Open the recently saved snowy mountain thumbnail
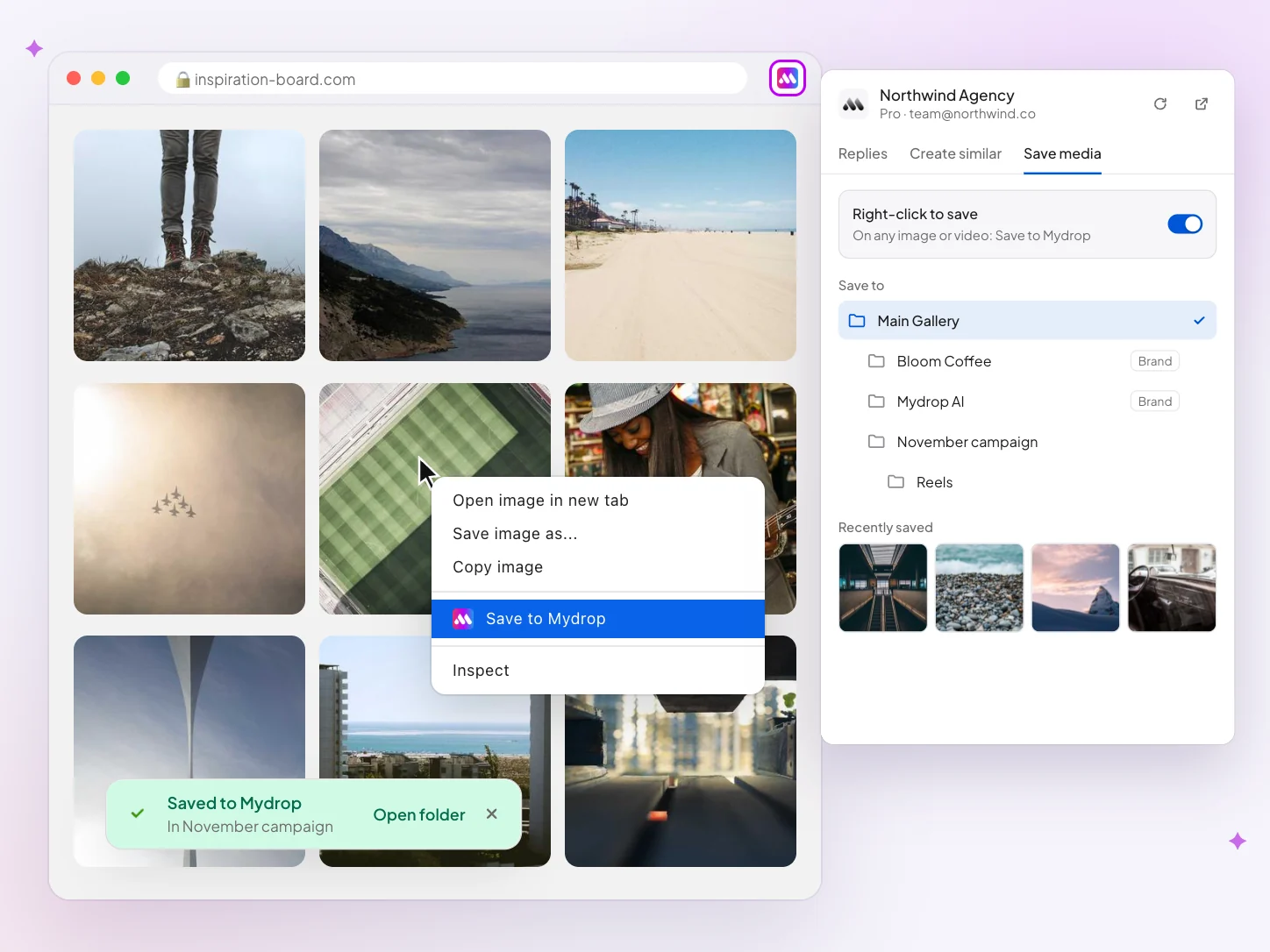 (1075, 587)
